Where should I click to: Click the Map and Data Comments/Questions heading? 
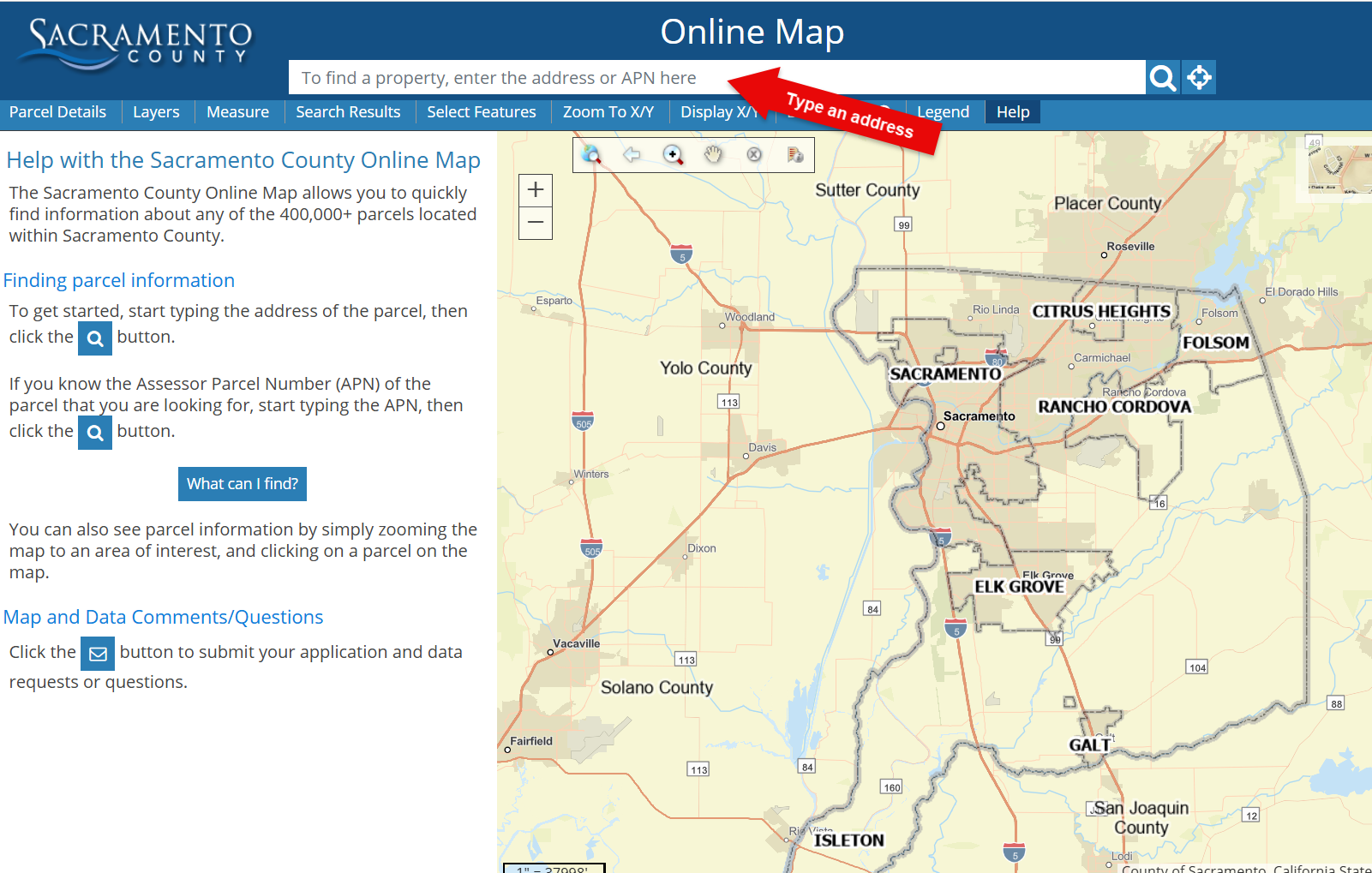164,617
